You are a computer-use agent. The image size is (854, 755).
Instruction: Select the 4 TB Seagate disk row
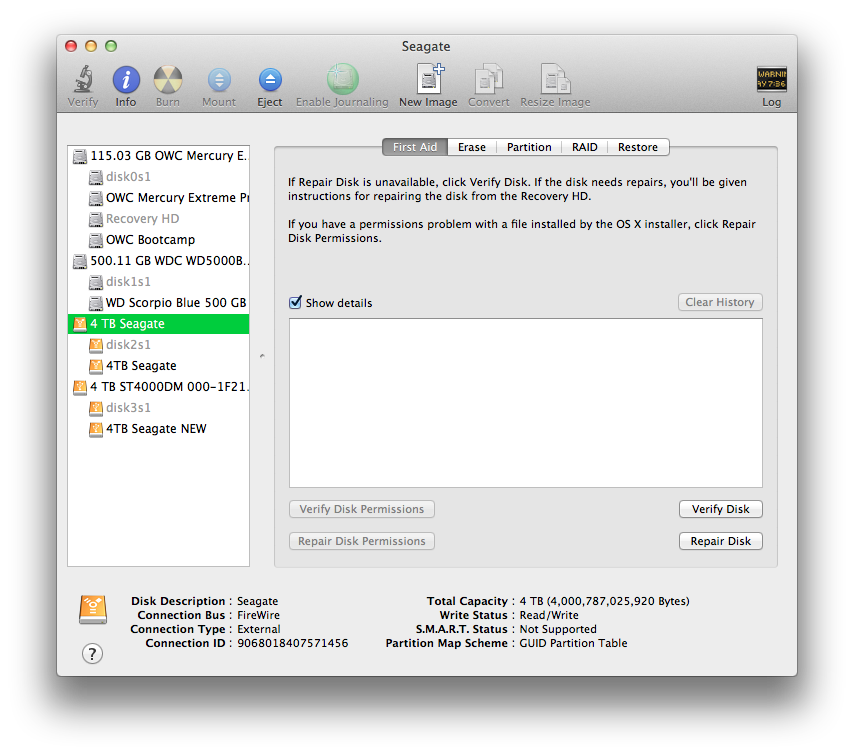158,324
